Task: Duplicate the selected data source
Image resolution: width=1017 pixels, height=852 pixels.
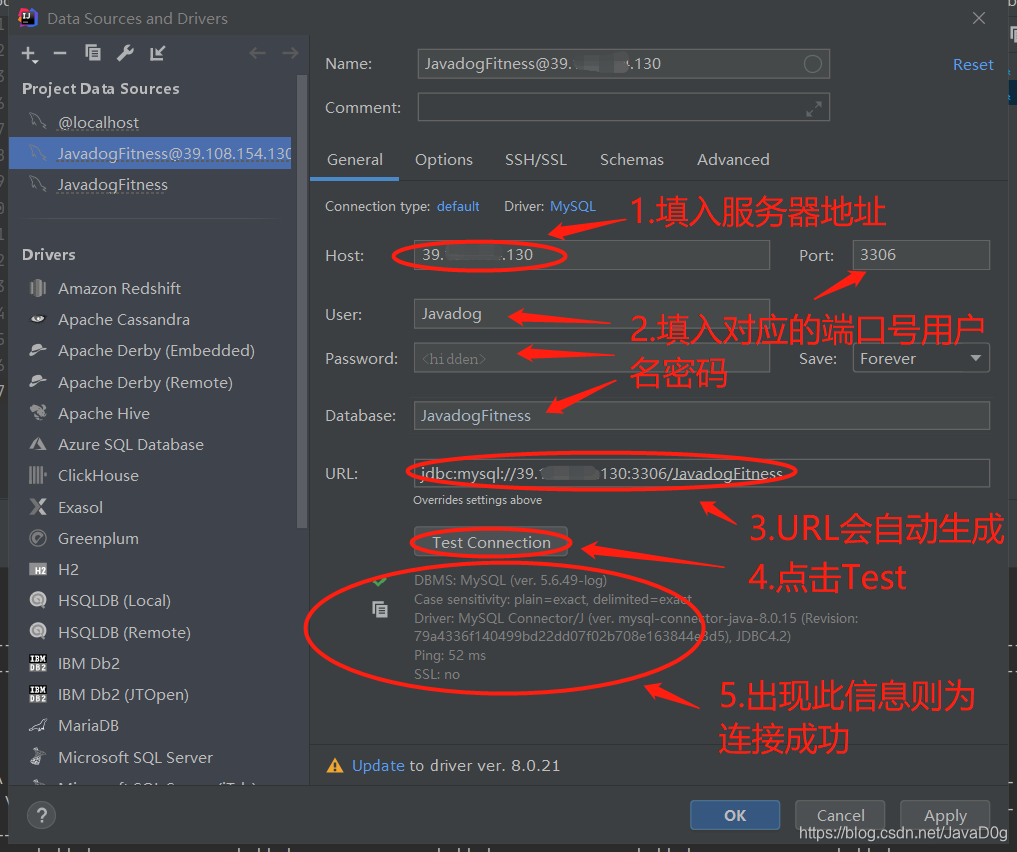Action: coord(93,53)
